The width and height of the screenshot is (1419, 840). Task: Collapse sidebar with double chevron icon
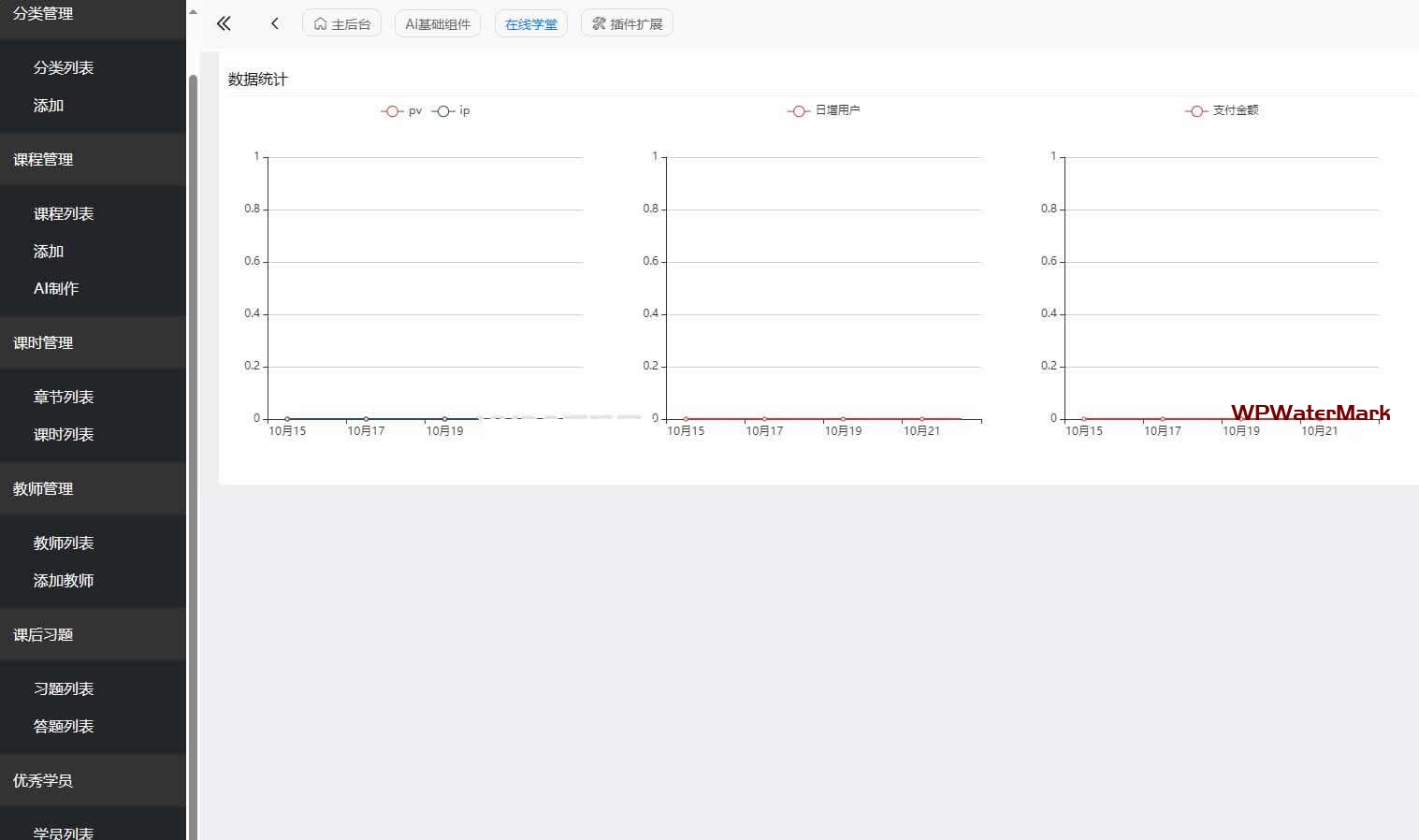[224, 23]
